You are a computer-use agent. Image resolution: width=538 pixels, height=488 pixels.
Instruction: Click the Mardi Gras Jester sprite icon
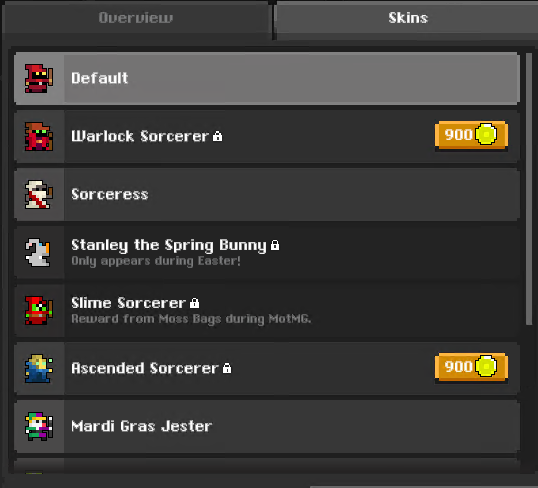click(x=39, y=426)
